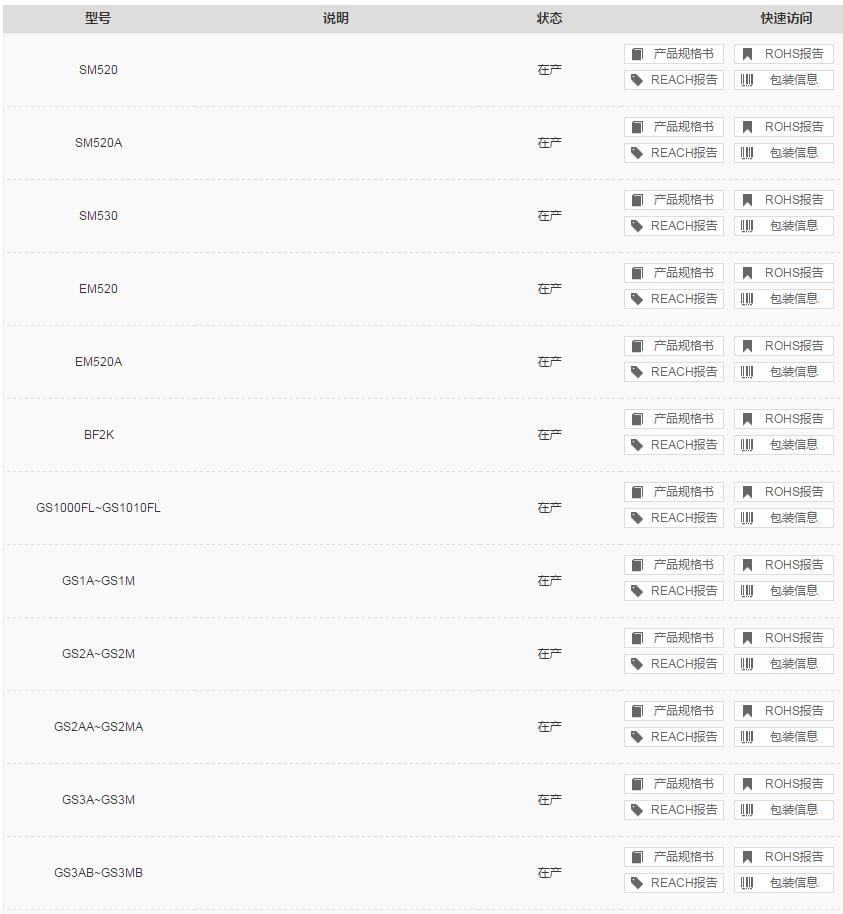Click the 型号 column header
The image size is (843, 914).
pos(98,18)
